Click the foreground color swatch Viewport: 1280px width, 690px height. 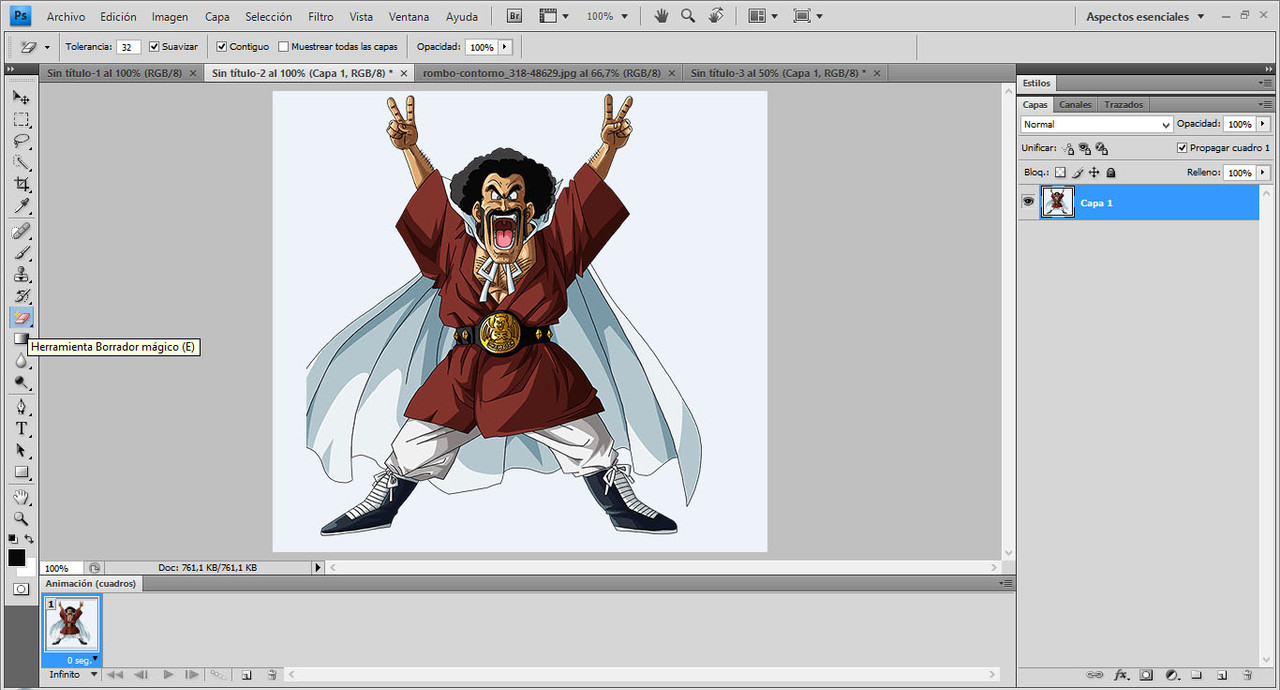(16, 557)
